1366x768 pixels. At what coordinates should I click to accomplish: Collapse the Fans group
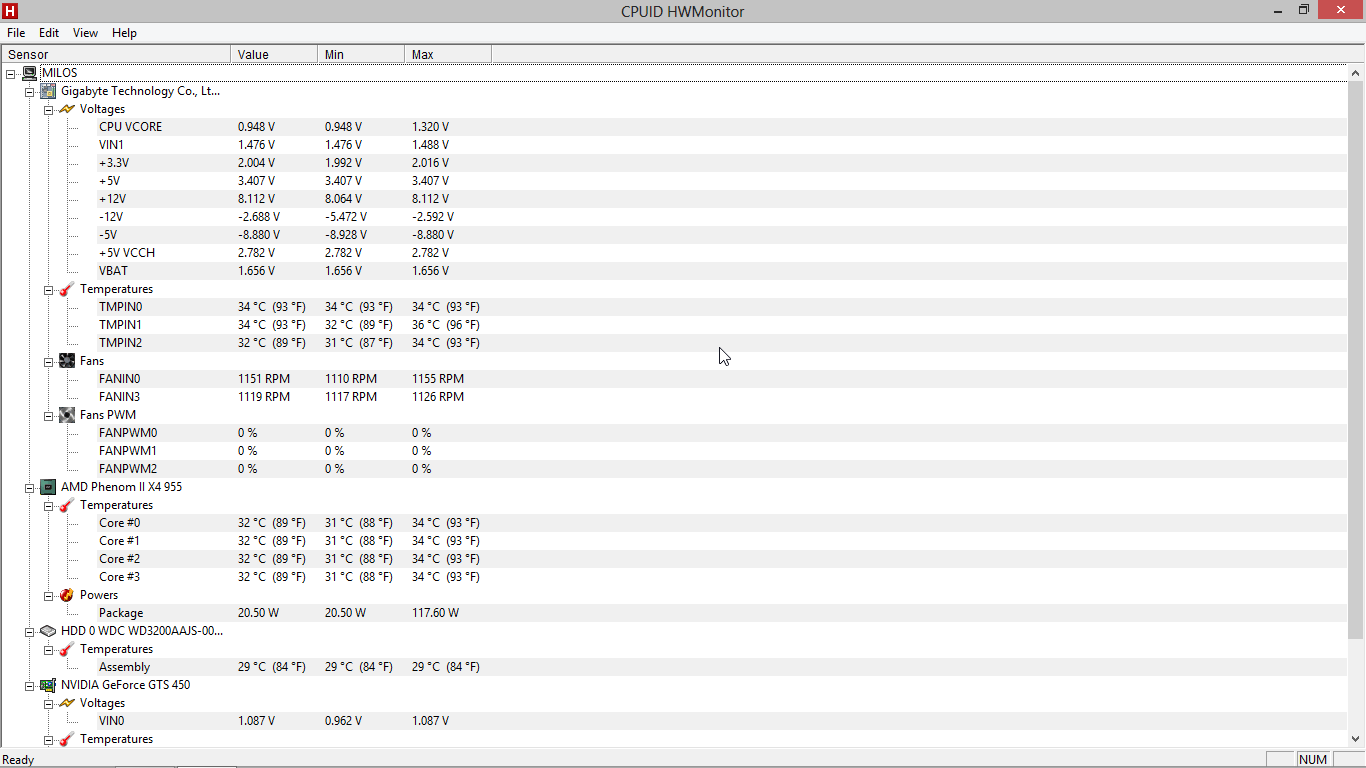[48, 361]
